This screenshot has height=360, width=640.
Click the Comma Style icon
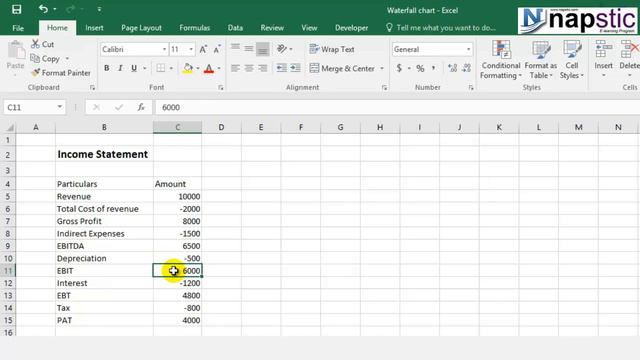[433, 68]
